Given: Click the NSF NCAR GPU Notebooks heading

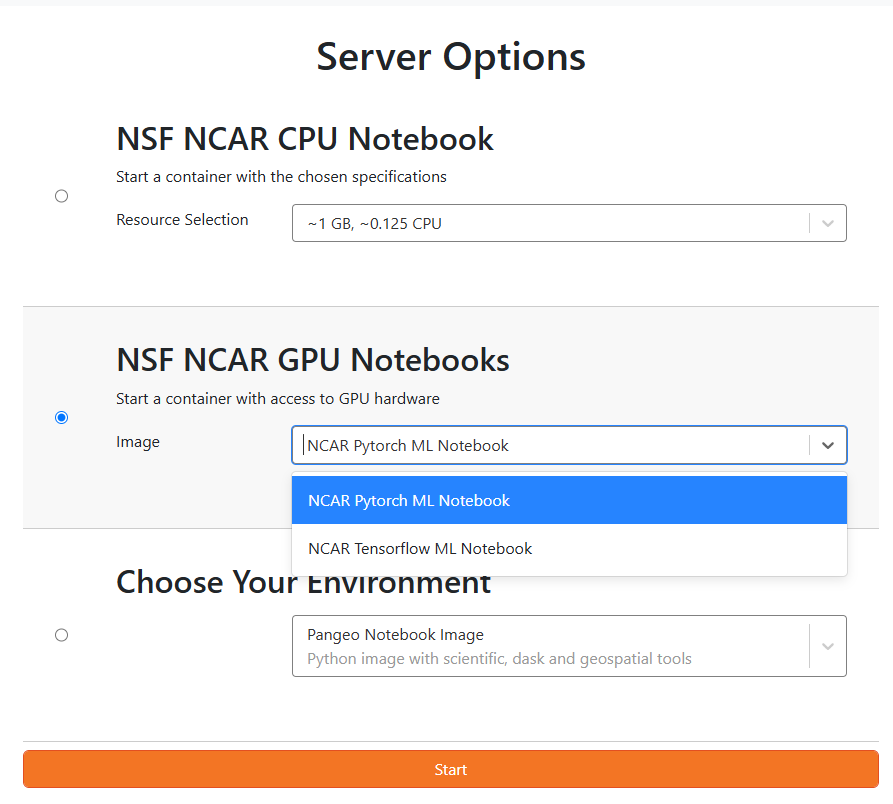Looking at the screenshot, I should (x=313, y=360).
